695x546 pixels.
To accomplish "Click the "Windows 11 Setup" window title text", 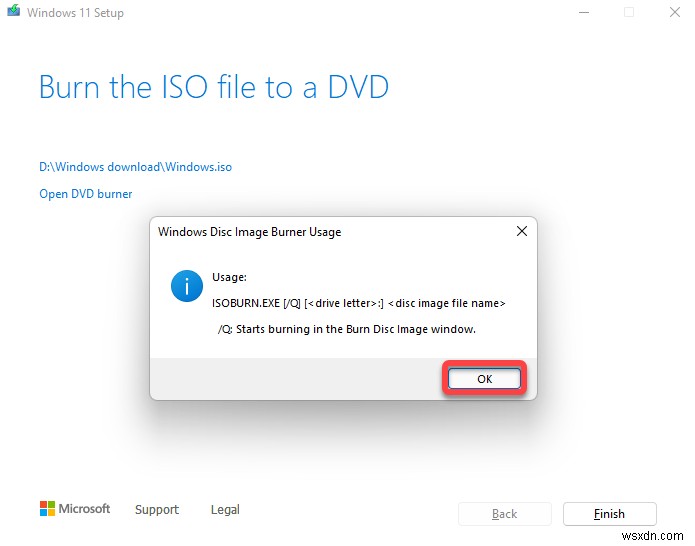I will (x=75, y=13).
